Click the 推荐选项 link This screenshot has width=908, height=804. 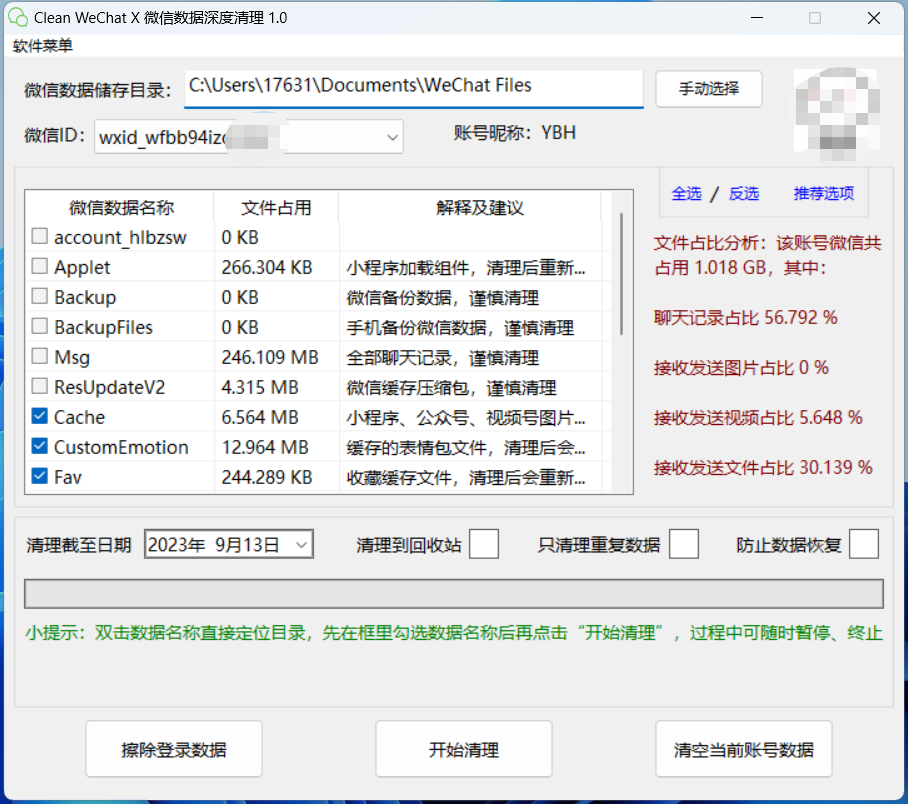[x=823, y=193]
